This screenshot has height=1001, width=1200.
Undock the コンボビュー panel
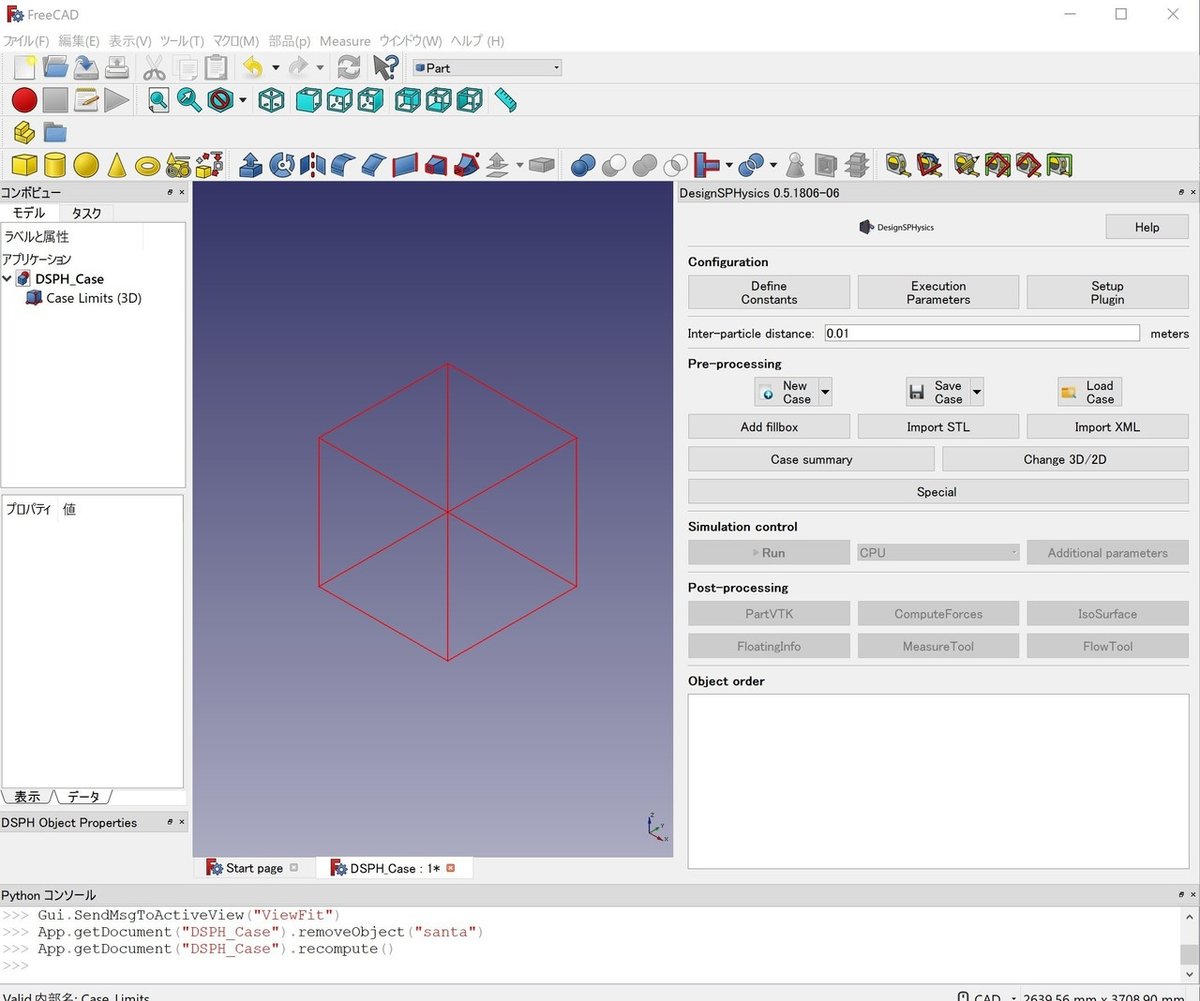[170, 192]
